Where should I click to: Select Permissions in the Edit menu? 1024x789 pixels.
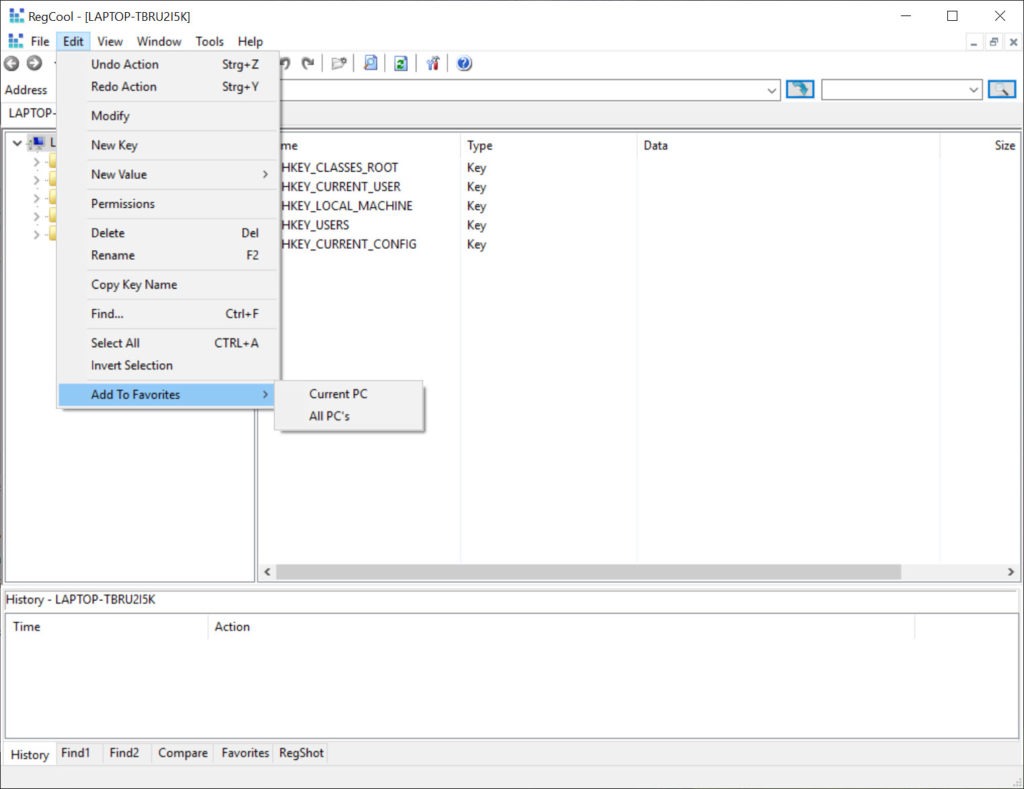(123, 204)
